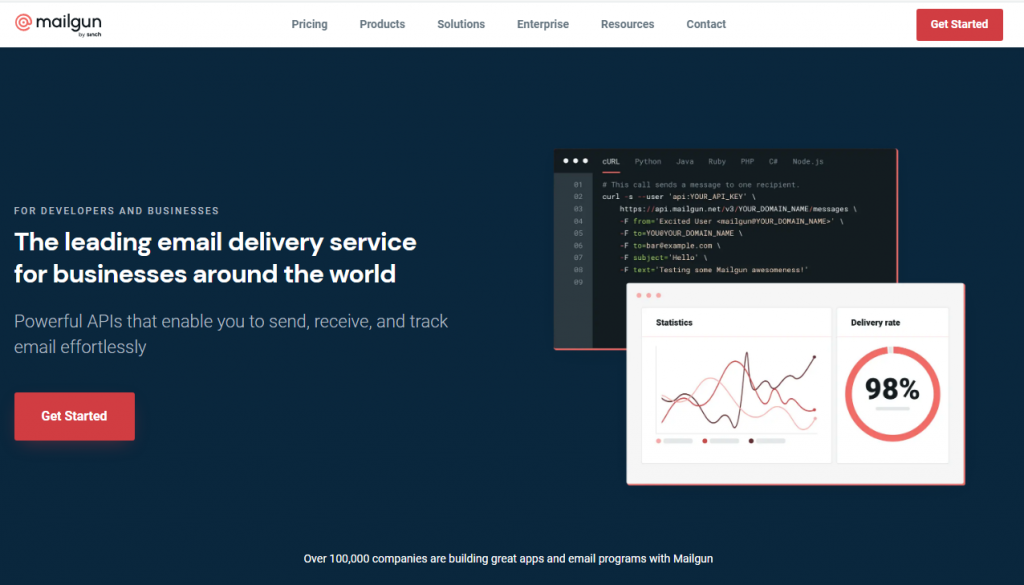Switch to the C# code tab
1024x585 pixels.
[773, 161]
